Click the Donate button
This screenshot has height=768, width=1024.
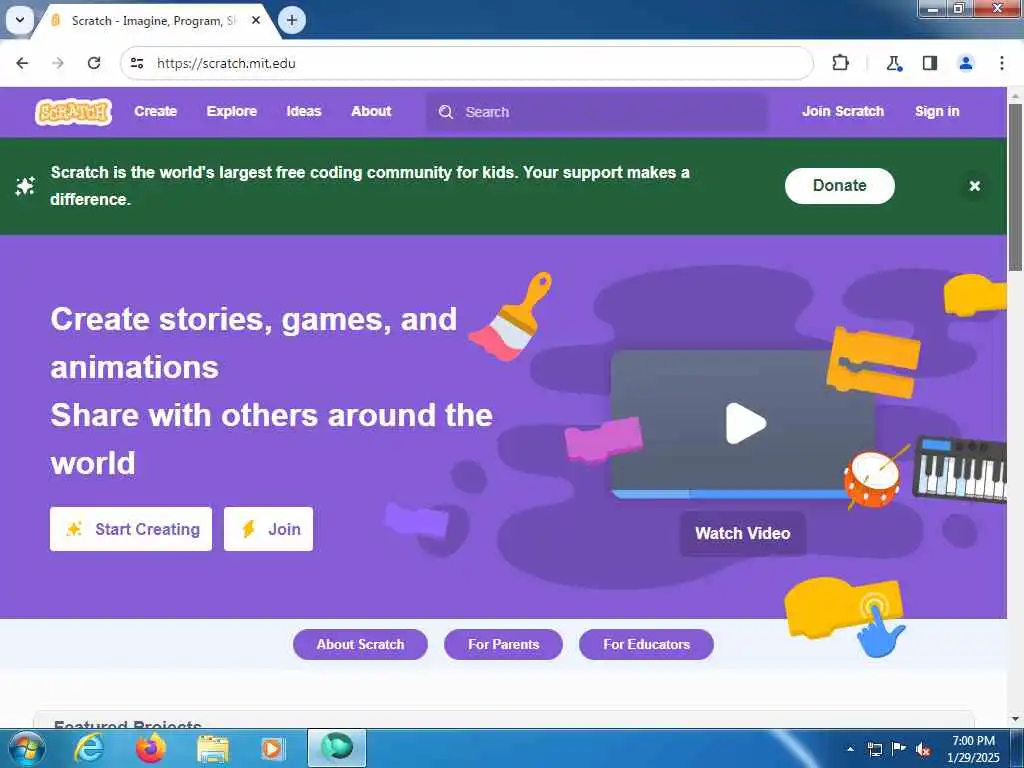coord(840,186)
